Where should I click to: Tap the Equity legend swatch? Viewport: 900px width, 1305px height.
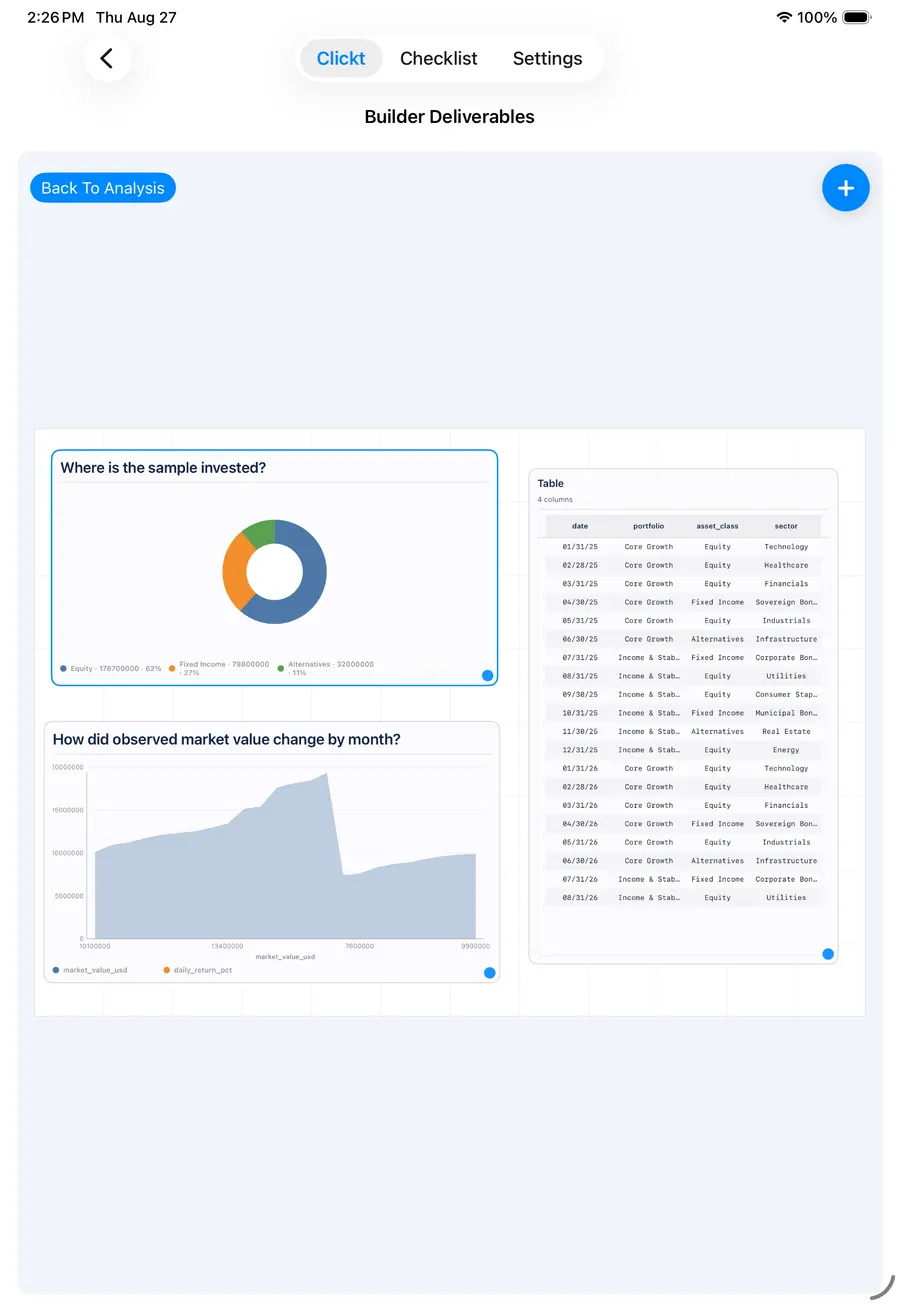[64, 668]
